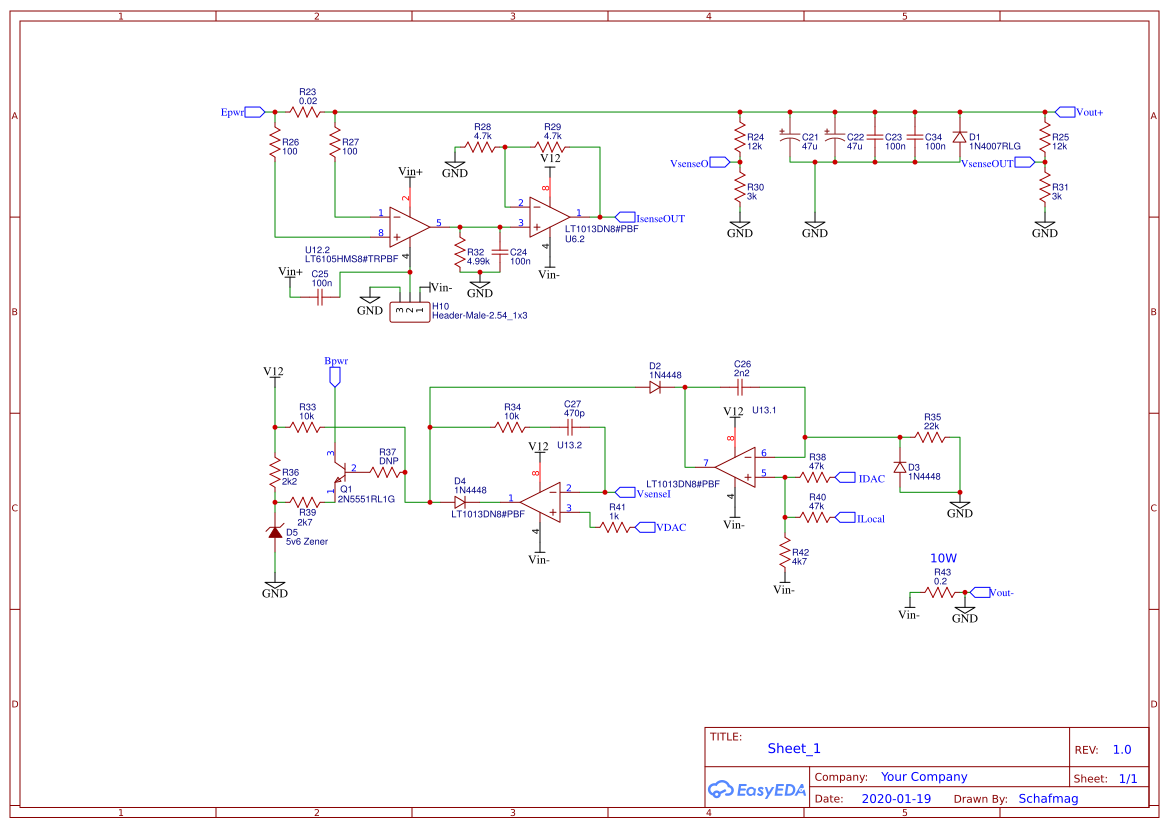The height and width of the screenshot is (828, 1169).
Task: Select diode D3 1N4448
Action: click(x=900, y=467)
